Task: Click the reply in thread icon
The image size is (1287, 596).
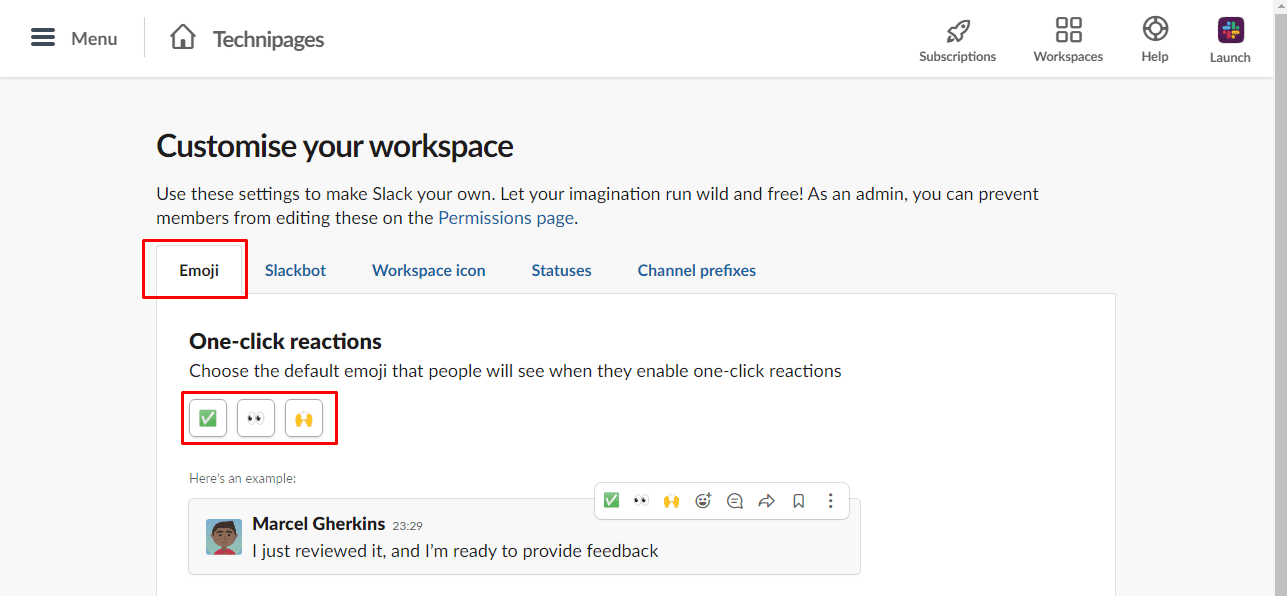Action: (735, 501)
